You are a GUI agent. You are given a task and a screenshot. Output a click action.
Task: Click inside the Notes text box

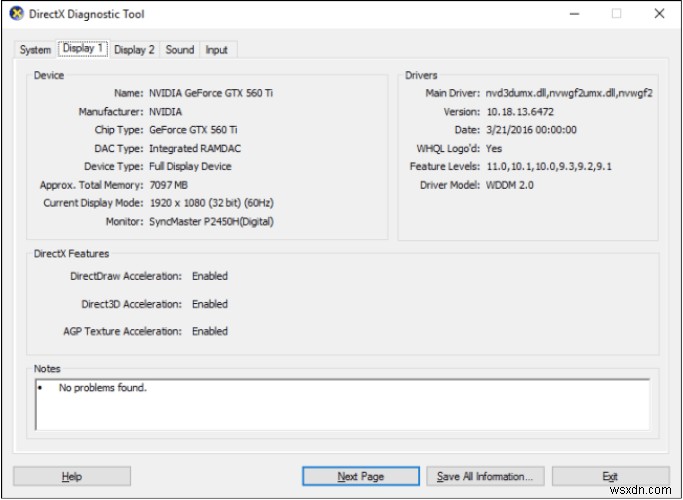tap(342, 404)
